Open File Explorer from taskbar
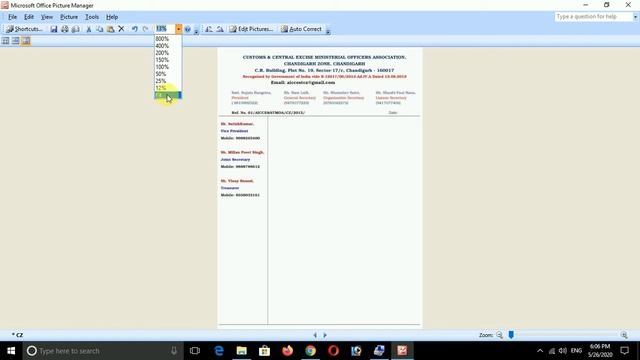The width and height of the screenshot is (640, 360). (242, 351)
